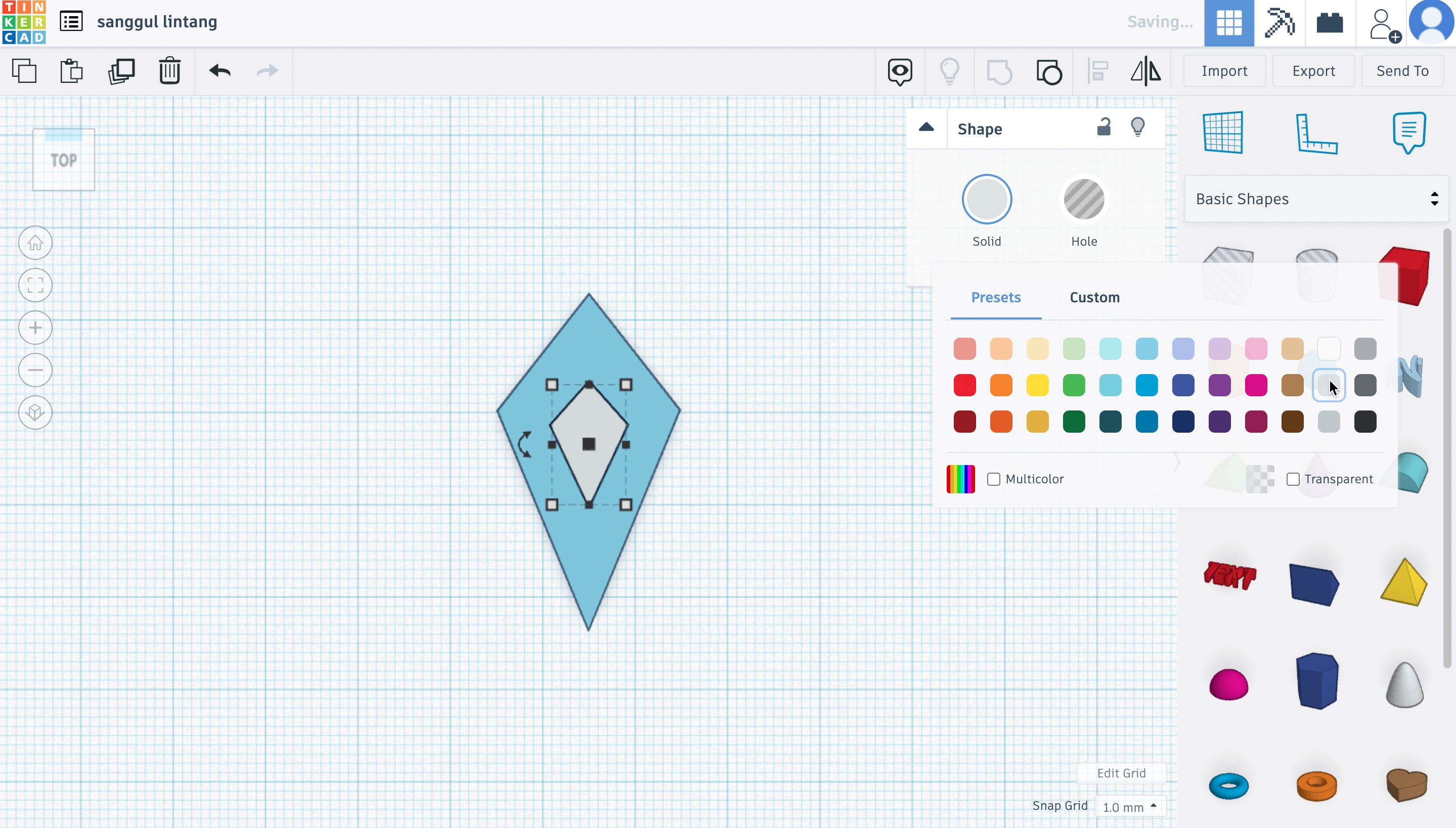Click the Home view button
Viewport: 1456px width, 828px height.
pos(35,243)
